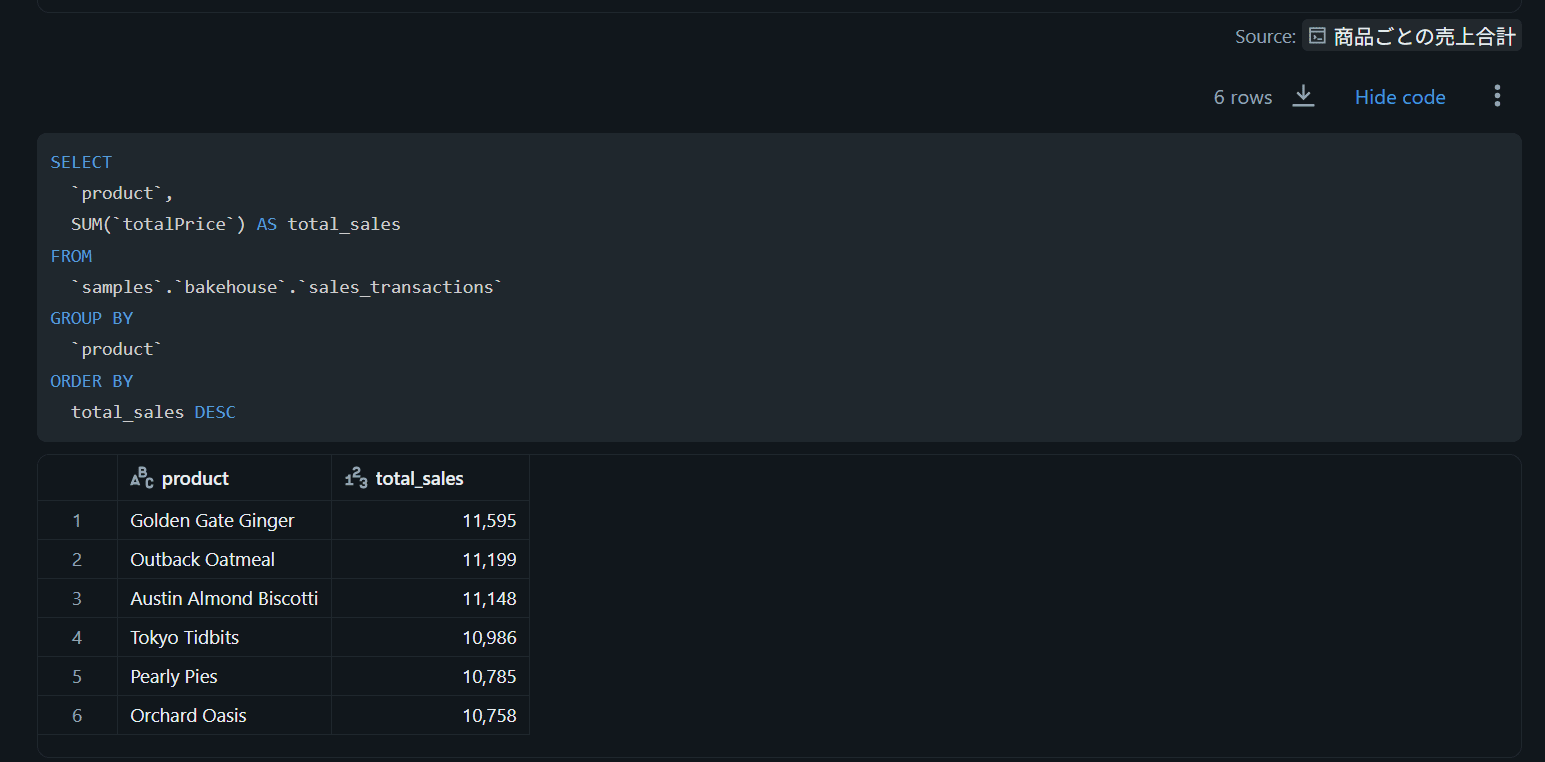Open the 商品ごとの売上合計 source query

click(1424, 36)
